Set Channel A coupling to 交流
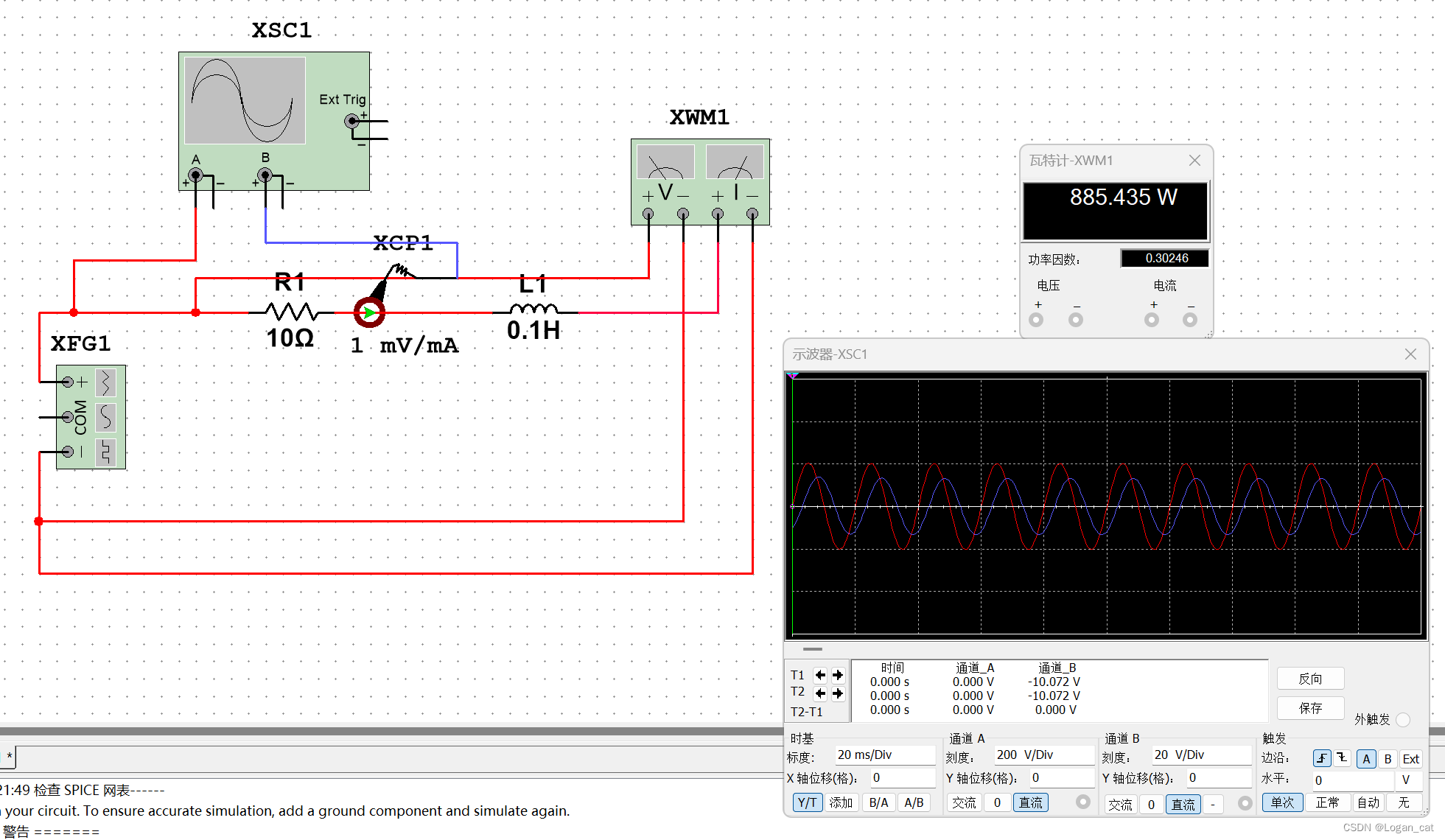The height and width of the screenshot is (840, 1445). [964, 802]
